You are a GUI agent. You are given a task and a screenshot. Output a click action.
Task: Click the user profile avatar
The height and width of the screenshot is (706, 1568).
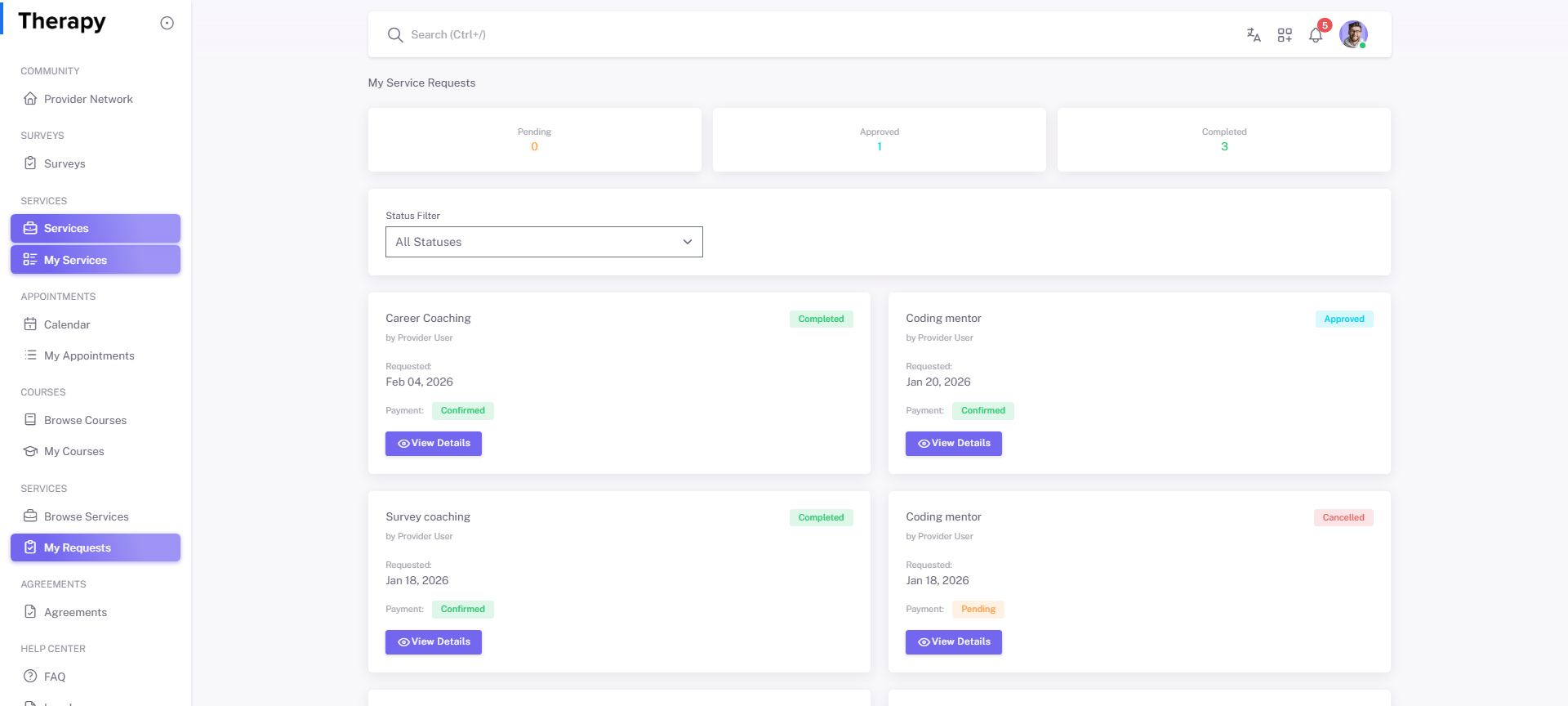(1352, 34)
